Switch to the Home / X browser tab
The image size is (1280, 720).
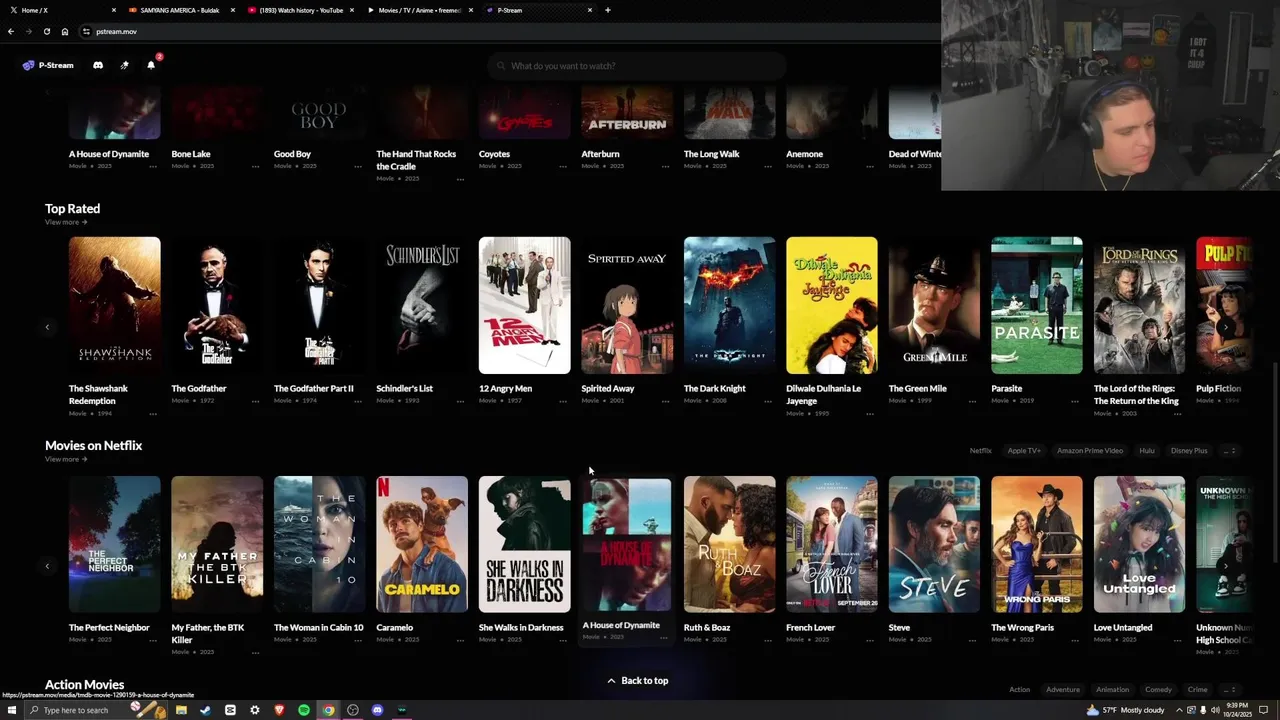click(60, 10)
